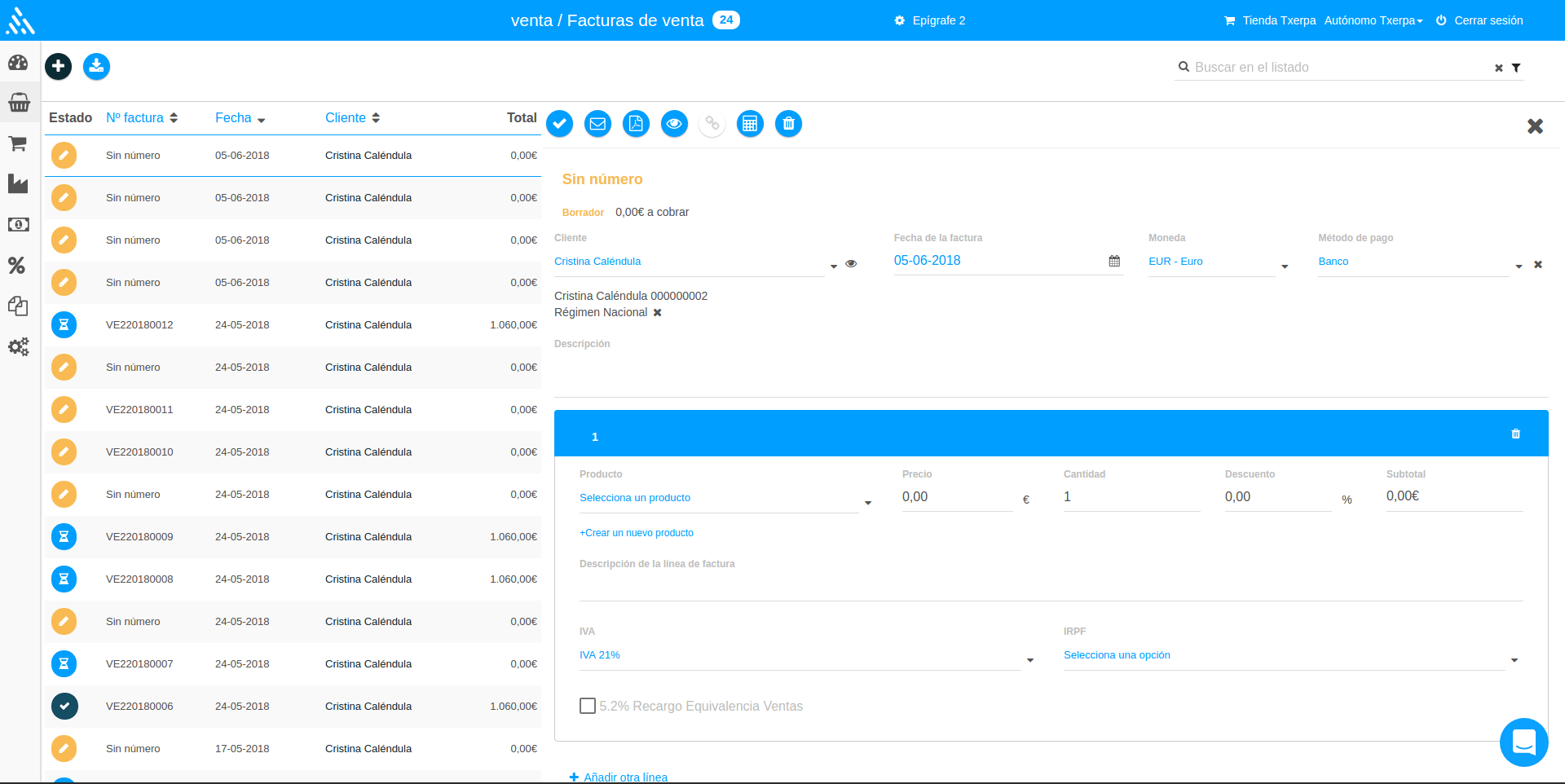Click the blue download button above the list
This screenshot has height=784, width=1565.
96,66
